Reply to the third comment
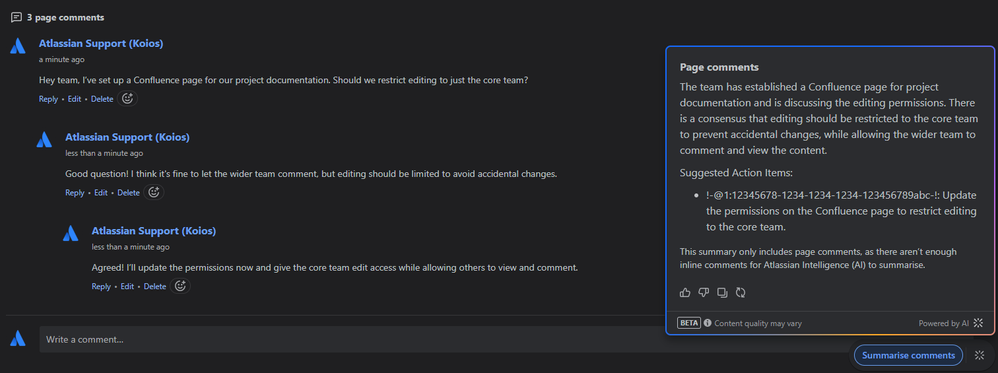The height and width of the screenshot is (373, 998). pyautogui.click(x=101, y=286)
